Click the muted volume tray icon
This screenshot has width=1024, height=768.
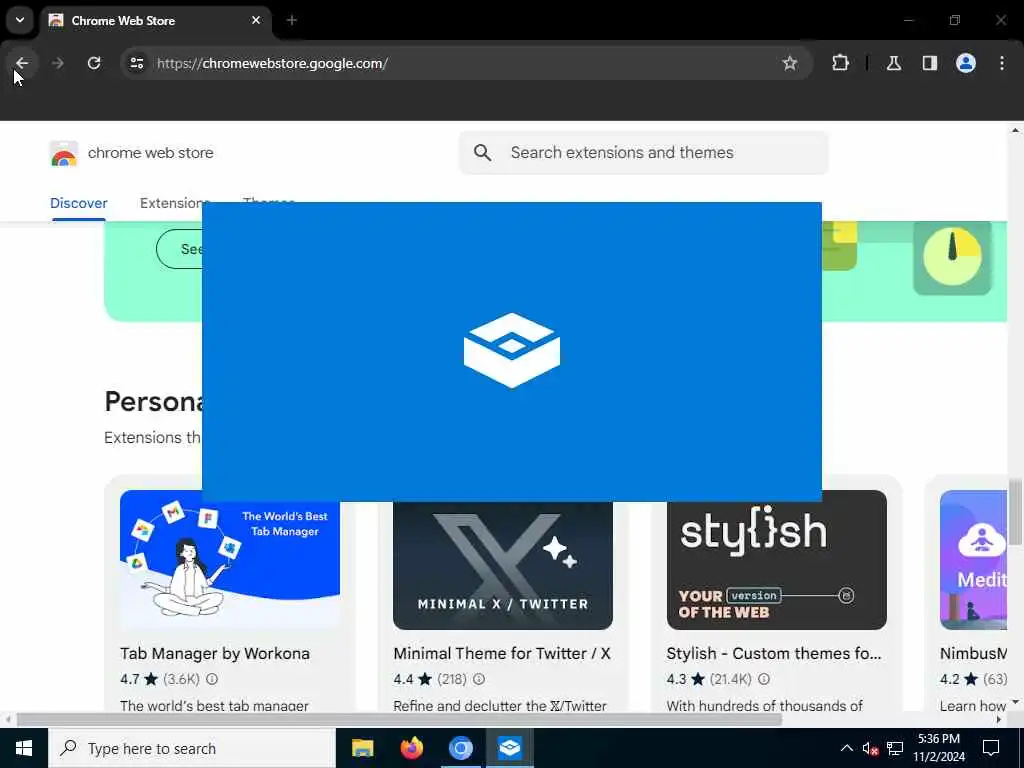point(871,748)
